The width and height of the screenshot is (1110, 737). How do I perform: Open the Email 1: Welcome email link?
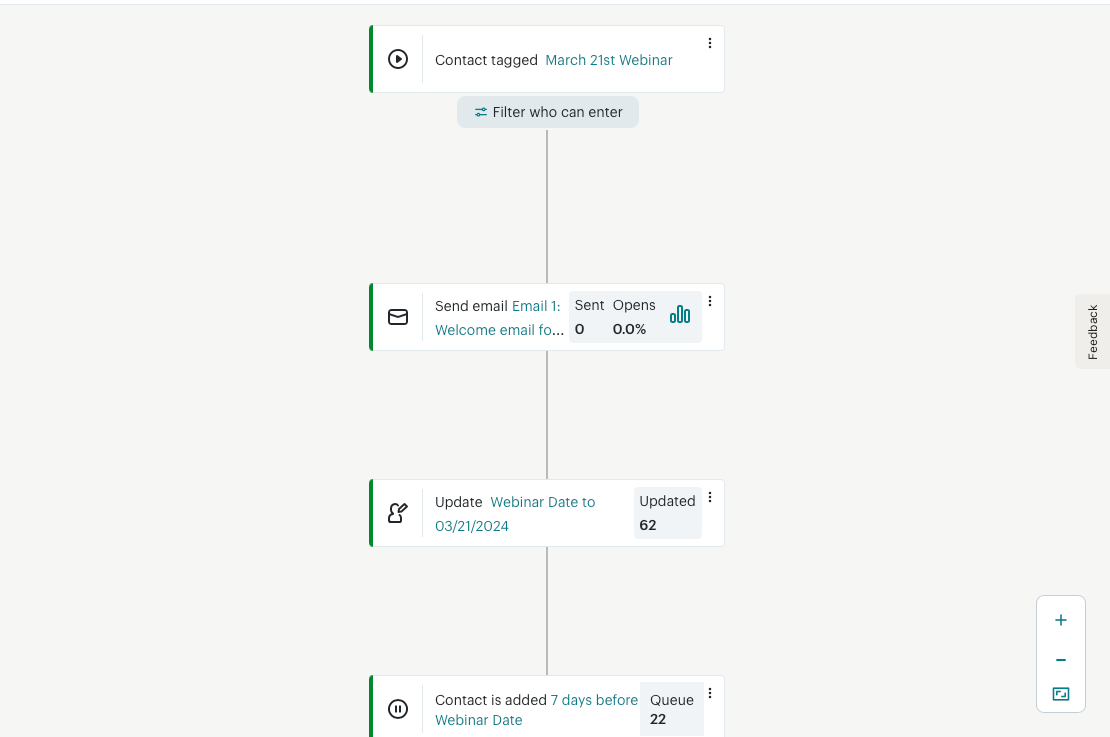(x=499, y=318)
